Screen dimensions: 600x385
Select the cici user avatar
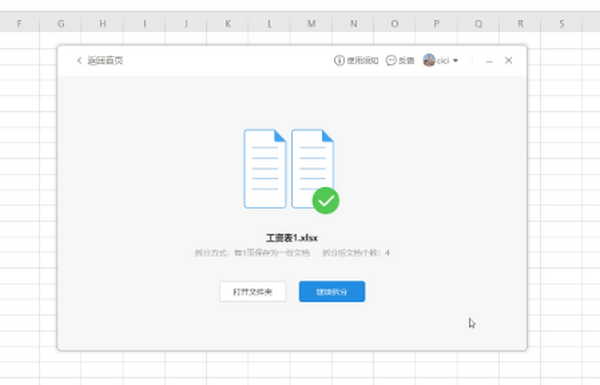coord(429,60)
